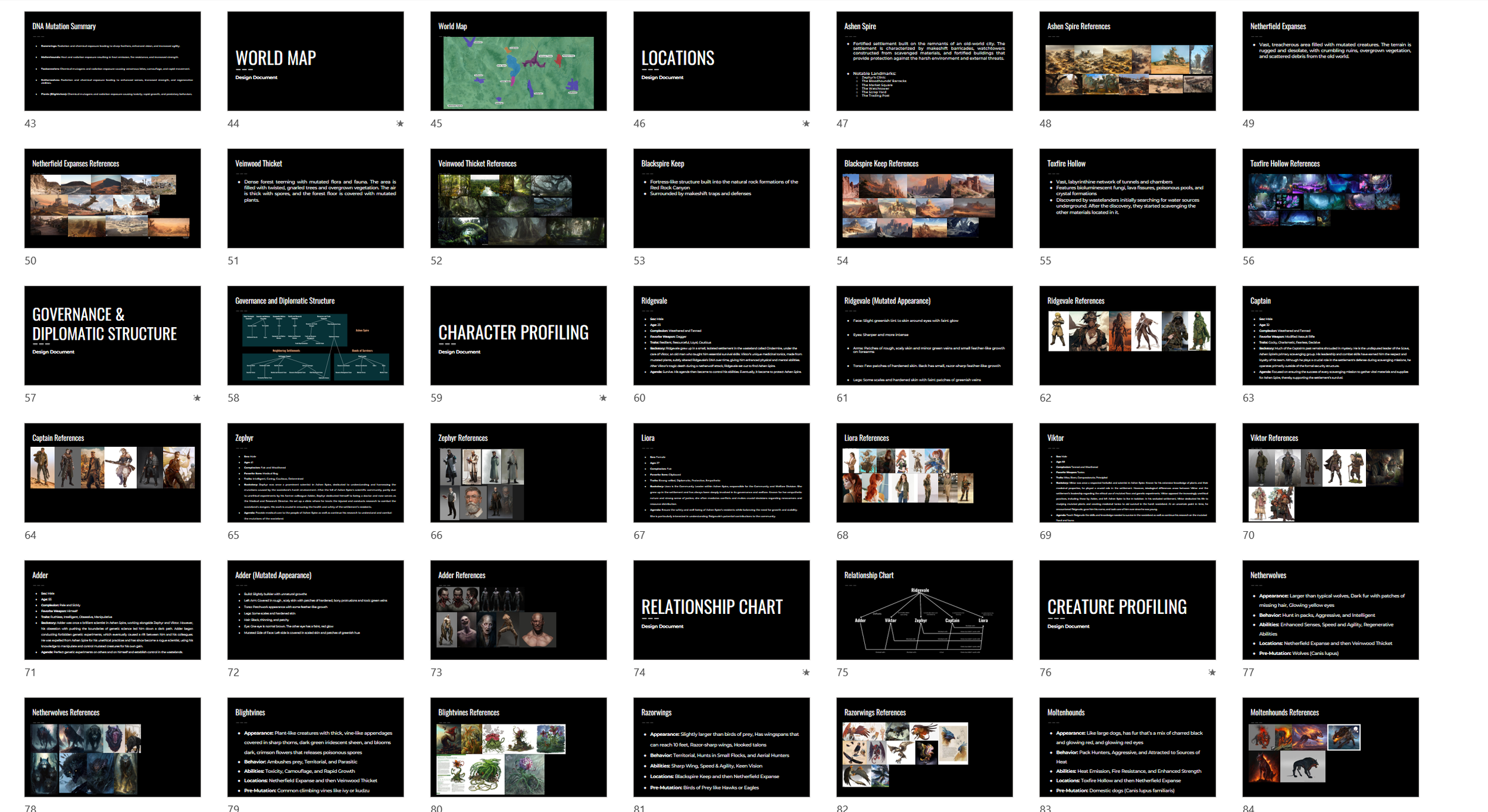
Task: Select the Blightvines References slide
Action: (x=518, y=747)
